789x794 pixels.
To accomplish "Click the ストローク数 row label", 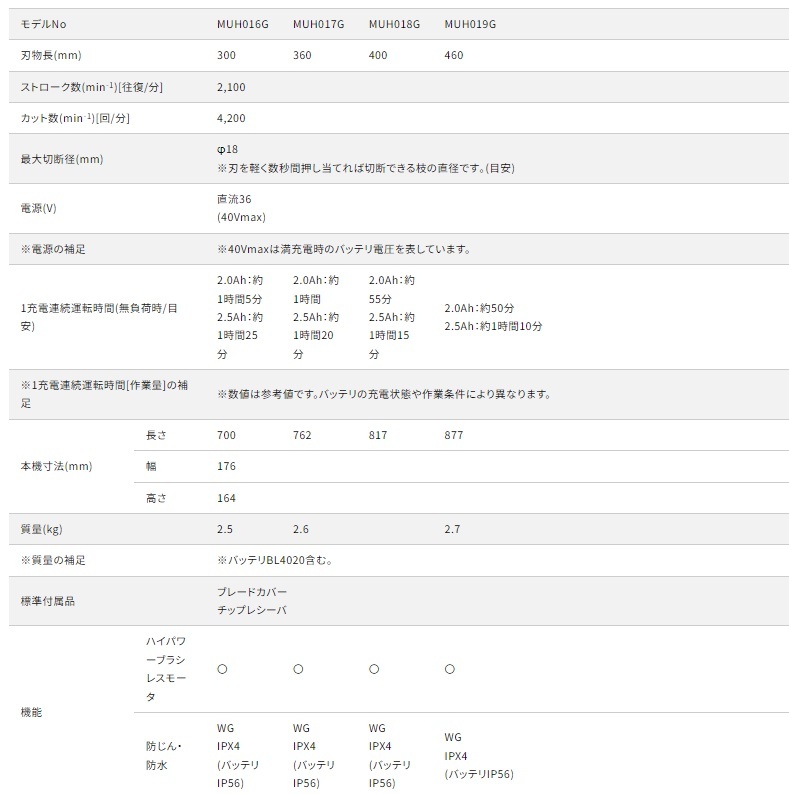I will pyautogui.click(x=92, y=87).
